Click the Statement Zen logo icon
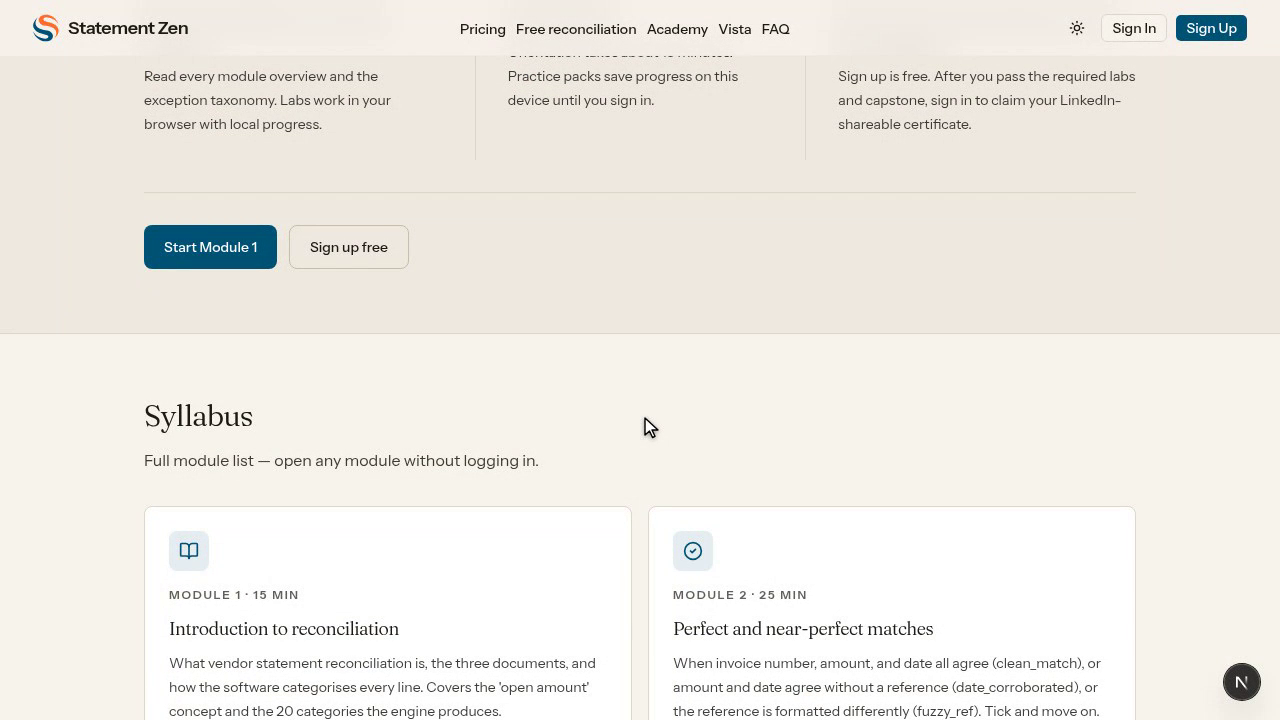Screen dimensions: 1280x720 [x=45, y=28]
